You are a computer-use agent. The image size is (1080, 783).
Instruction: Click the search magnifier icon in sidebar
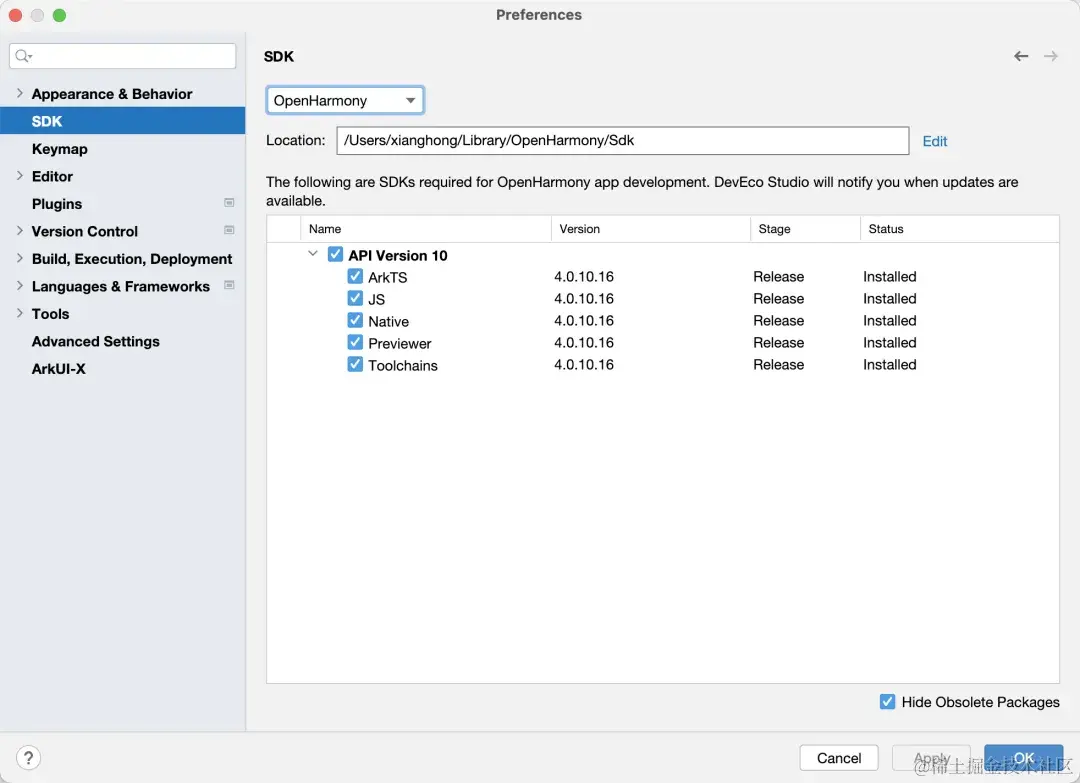[x=23, y=56]
